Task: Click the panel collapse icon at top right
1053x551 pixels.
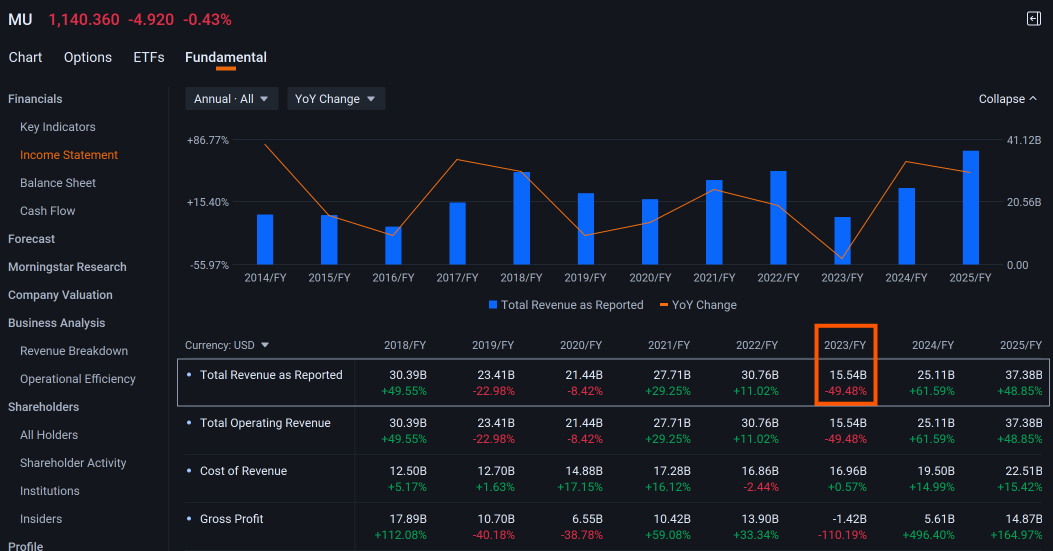Action: [x=1034, y=19]
